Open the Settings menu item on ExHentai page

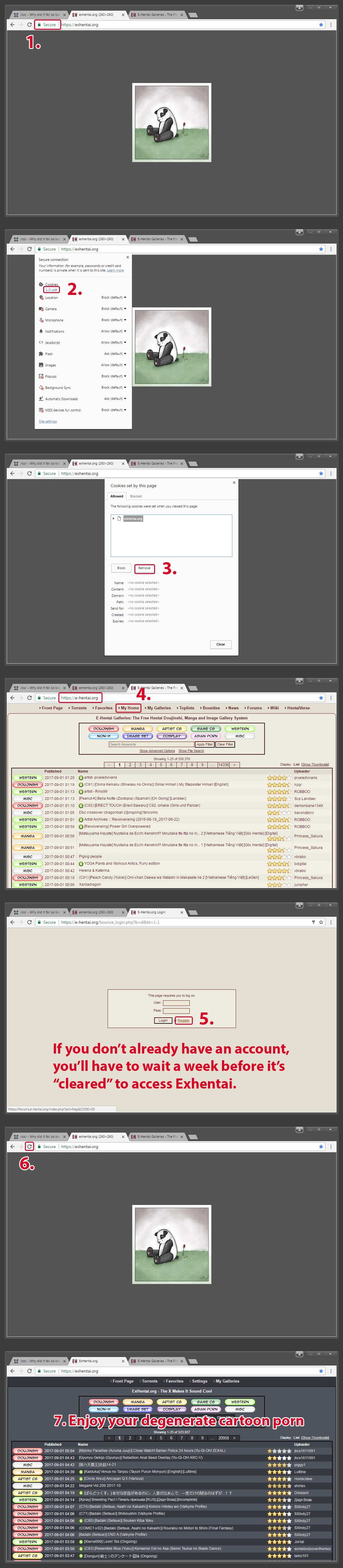pyautogui.click(x=199, y=1381)
